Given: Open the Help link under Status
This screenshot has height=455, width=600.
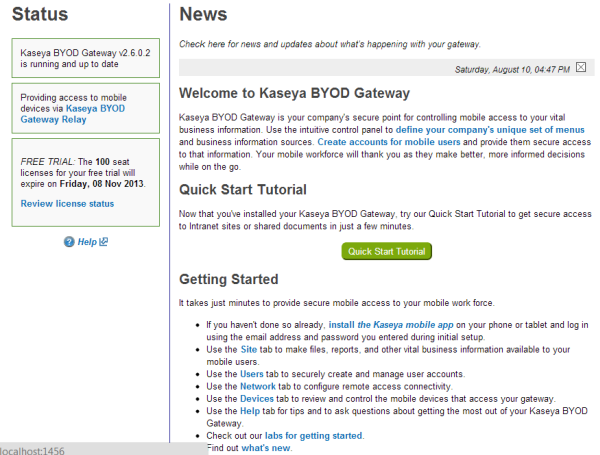Looking at the screenshot, I should click(x=87, y=242).
